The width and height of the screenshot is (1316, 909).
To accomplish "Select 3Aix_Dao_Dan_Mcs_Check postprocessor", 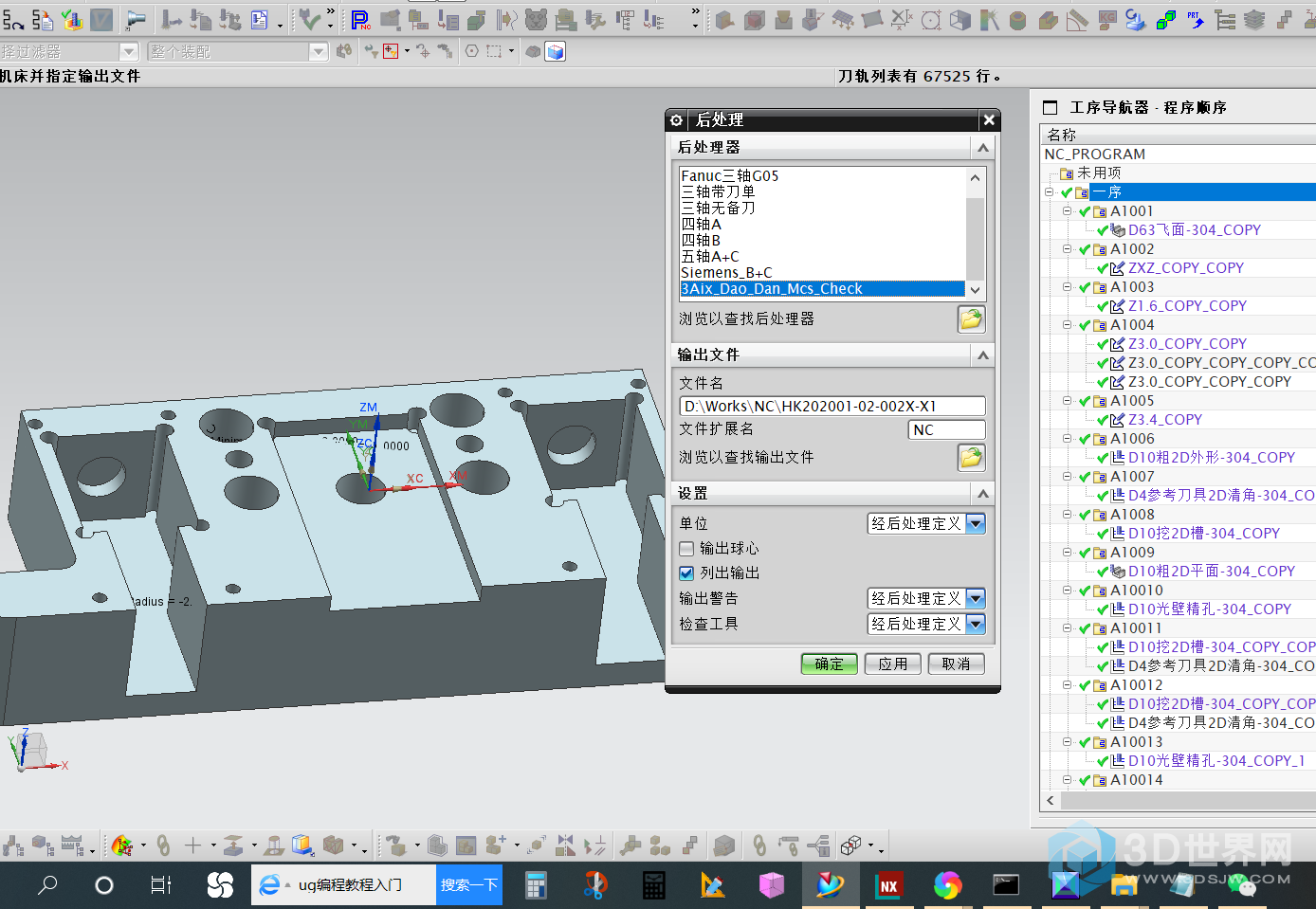I will point(822,289).
